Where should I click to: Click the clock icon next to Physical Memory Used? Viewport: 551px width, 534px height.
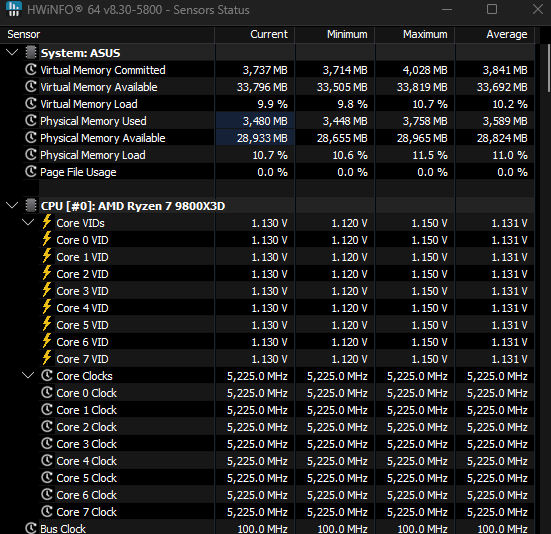pos(31,121)
